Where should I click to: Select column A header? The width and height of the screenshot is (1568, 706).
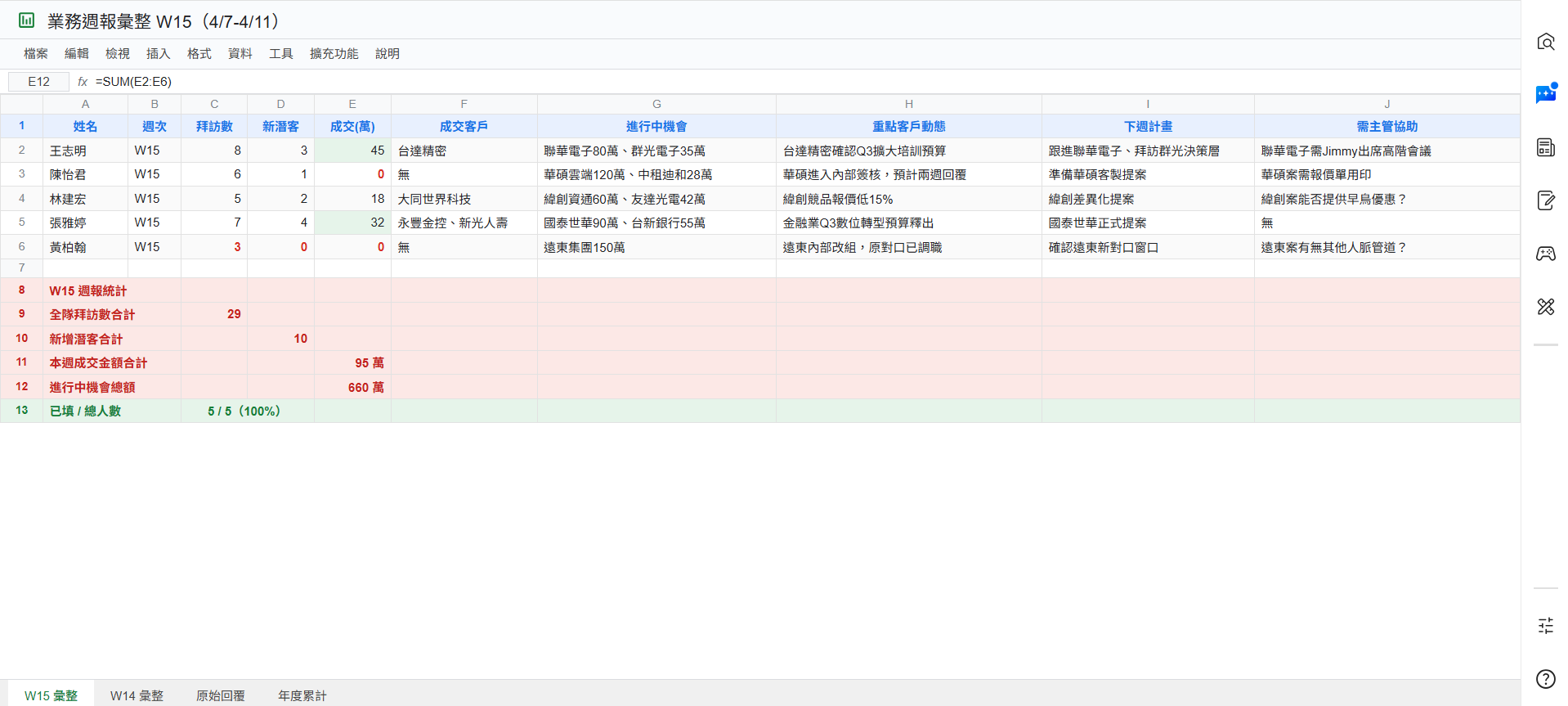[85, 104]
